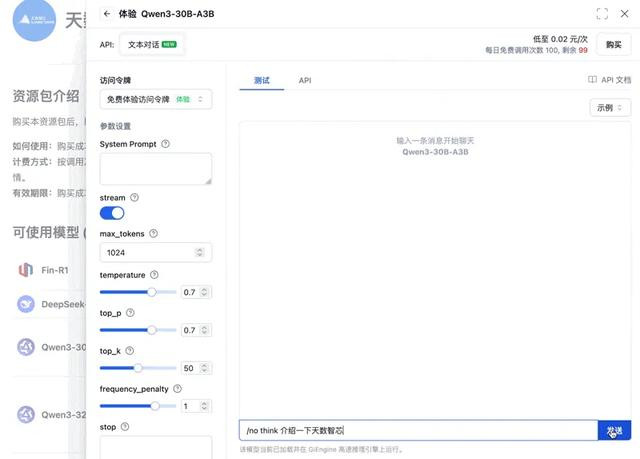Screen dimensions: 640x459
Task: Switch to the 测试 tab
Action: coord(262,80)
